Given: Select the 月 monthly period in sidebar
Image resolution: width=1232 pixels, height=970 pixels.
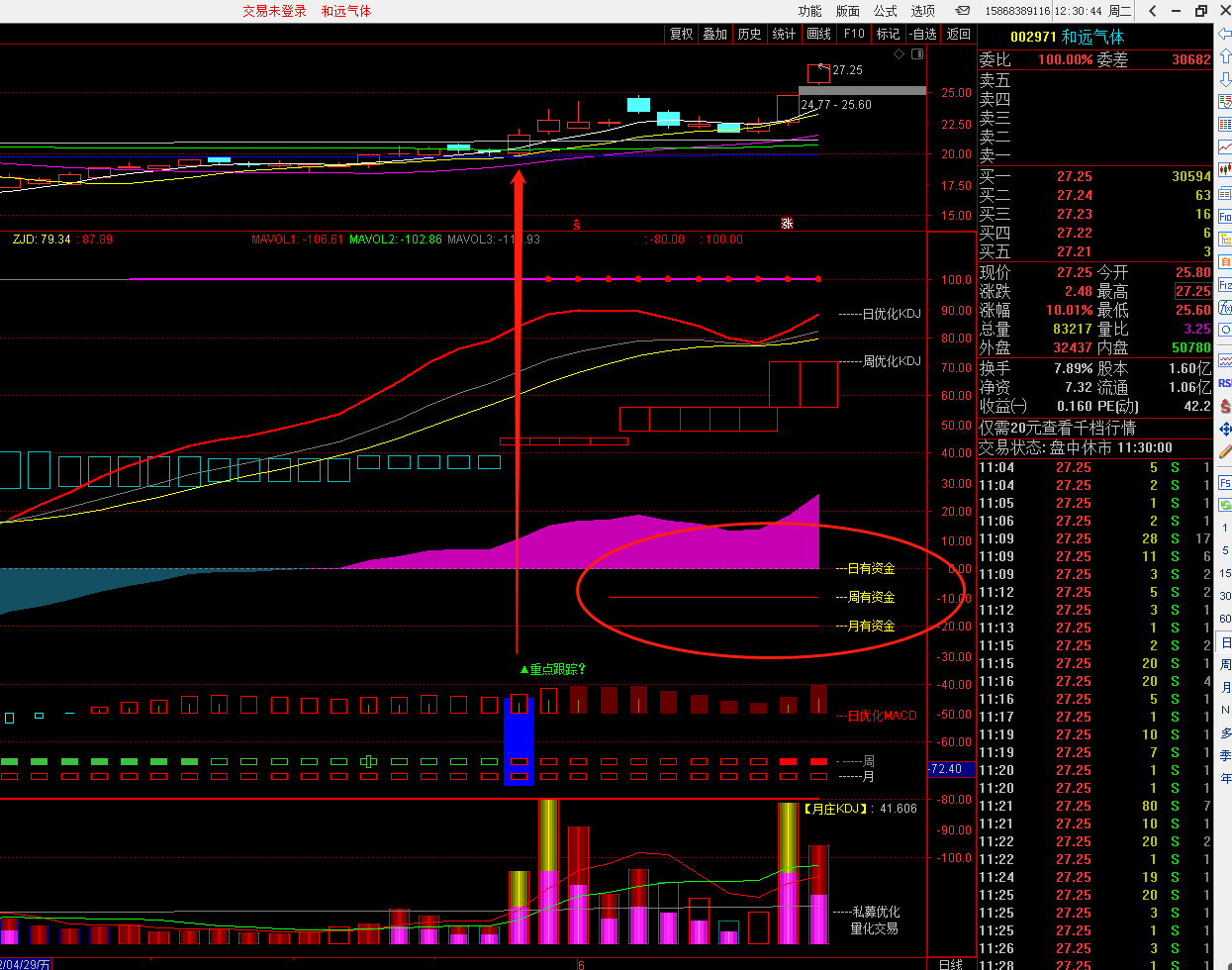Looking at the screenshot, I should [1225, 688].
